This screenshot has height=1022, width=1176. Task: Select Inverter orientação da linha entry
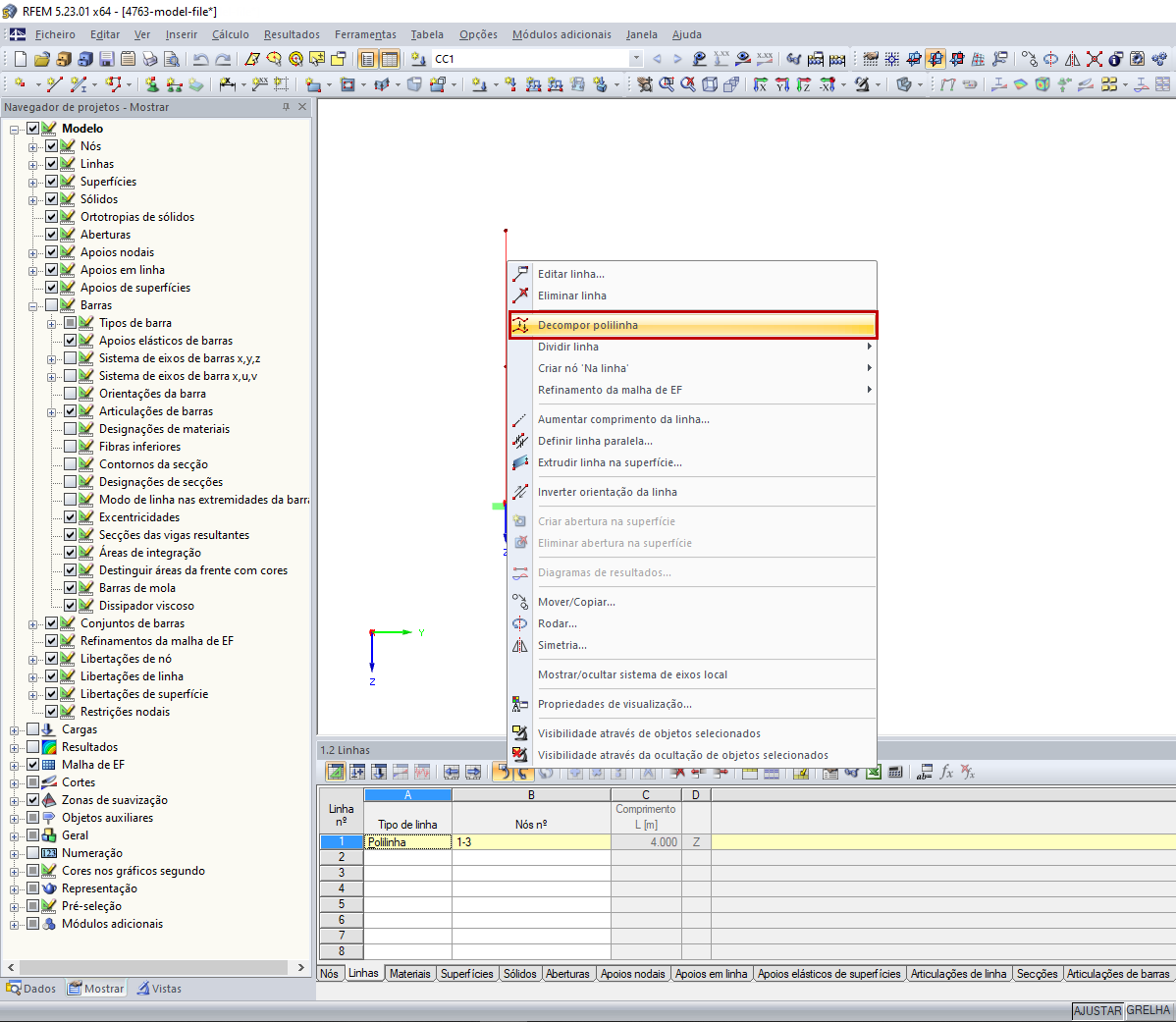691,492
